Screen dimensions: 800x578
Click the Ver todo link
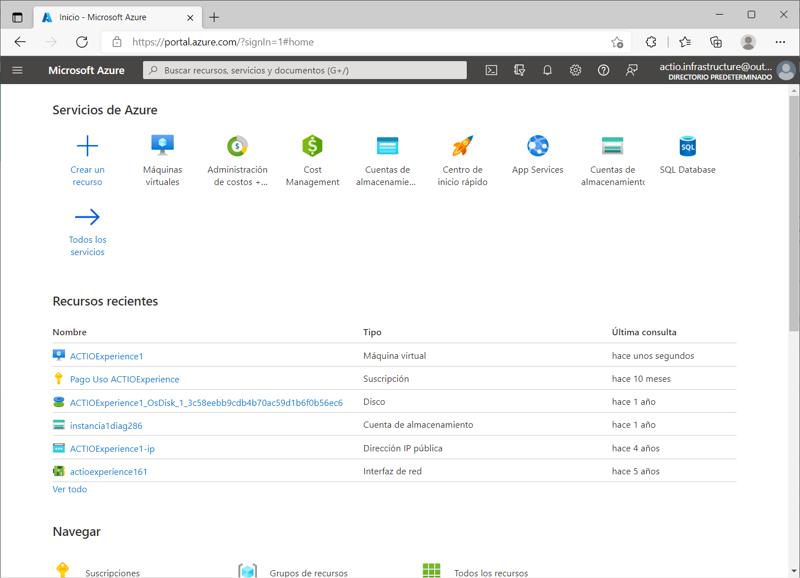point(70,489)
